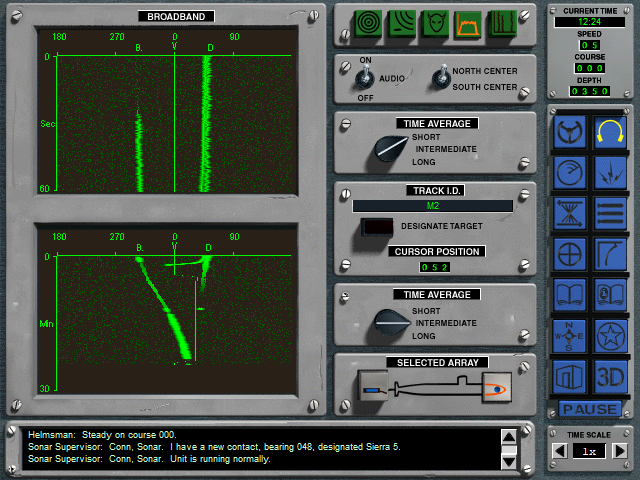Click the upper Time Average title label
The width and height of the screenshot is (640, 480).
437,123
